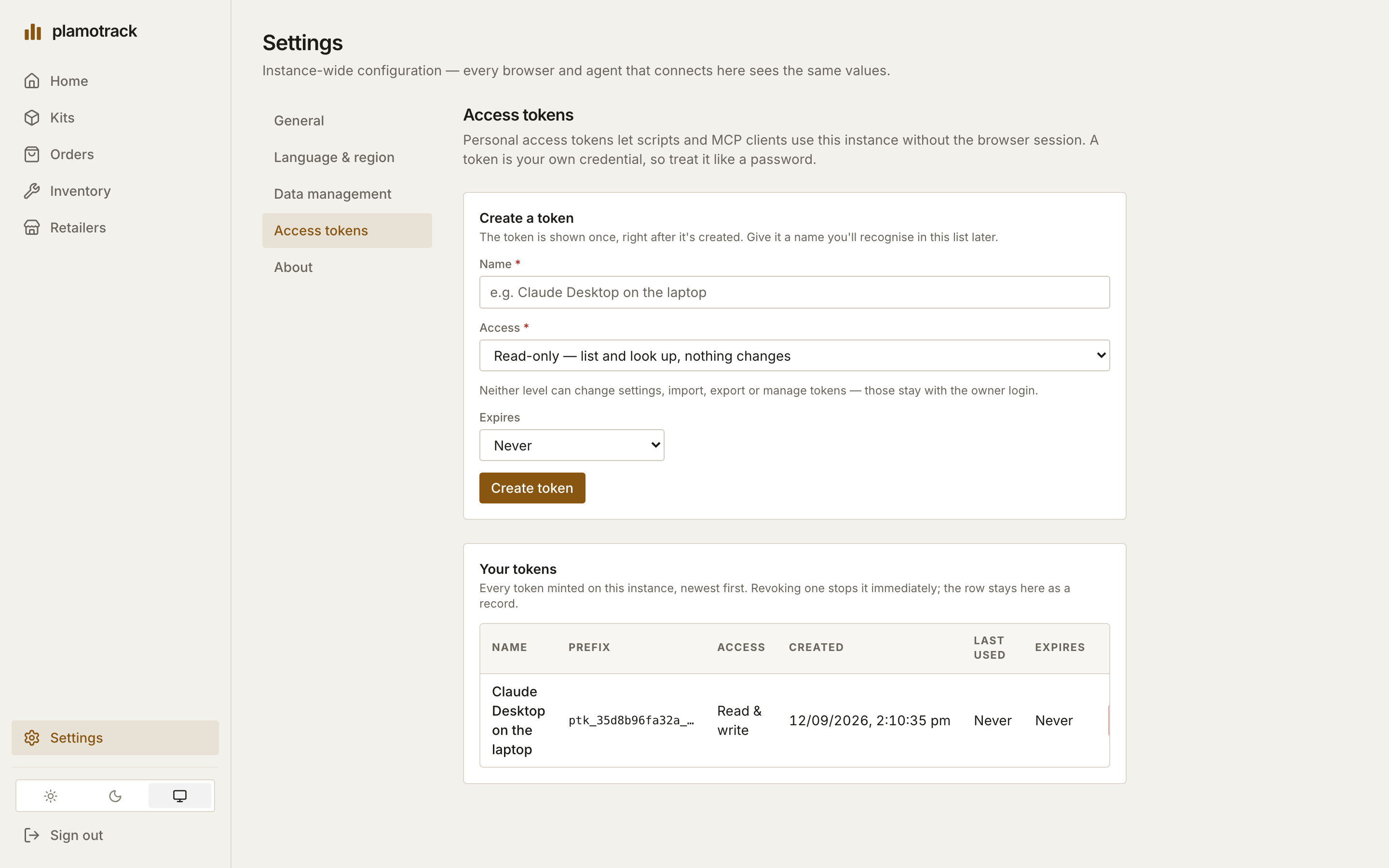Screen dimensions: 1389x868
Task: Click the created date 12/09/2026, 2:10:35 pm
Action: coord(870,720)
